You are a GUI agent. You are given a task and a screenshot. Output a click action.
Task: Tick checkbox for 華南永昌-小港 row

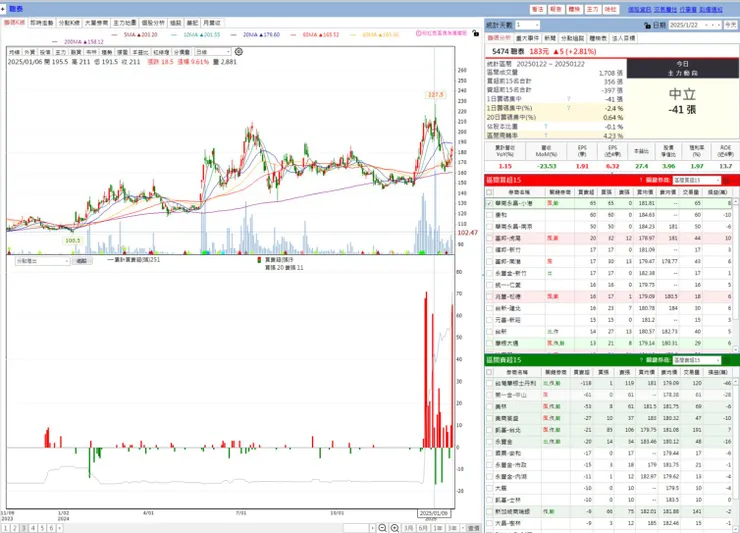pyautogui.click(x=489, y=203)
